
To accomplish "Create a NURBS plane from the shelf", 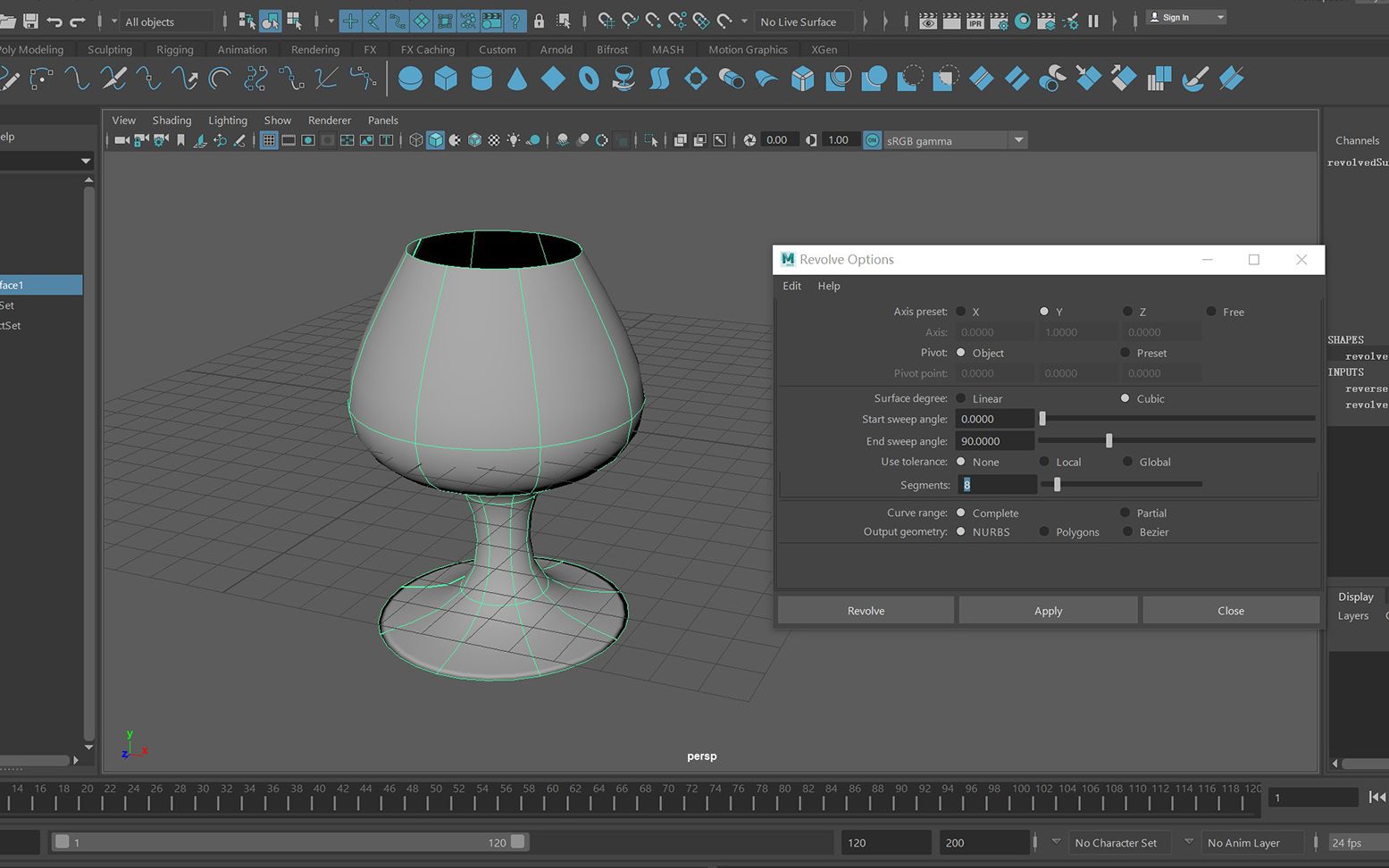I will pos(553,79).
